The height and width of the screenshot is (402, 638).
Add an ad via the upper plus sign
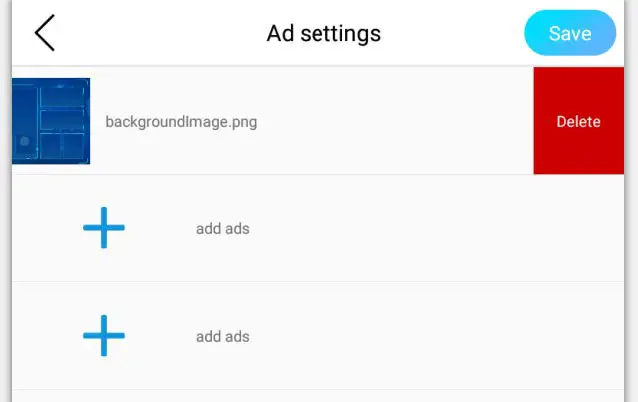click(104, 228)
